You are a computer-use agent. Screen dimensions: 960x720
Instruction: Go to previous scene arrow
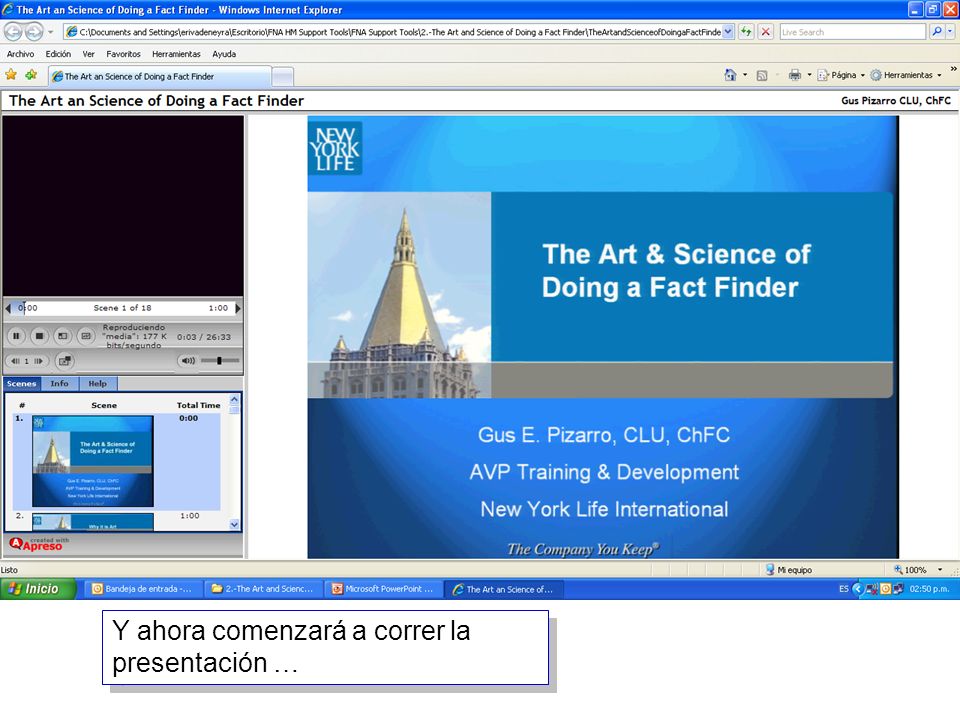[8, 308]
